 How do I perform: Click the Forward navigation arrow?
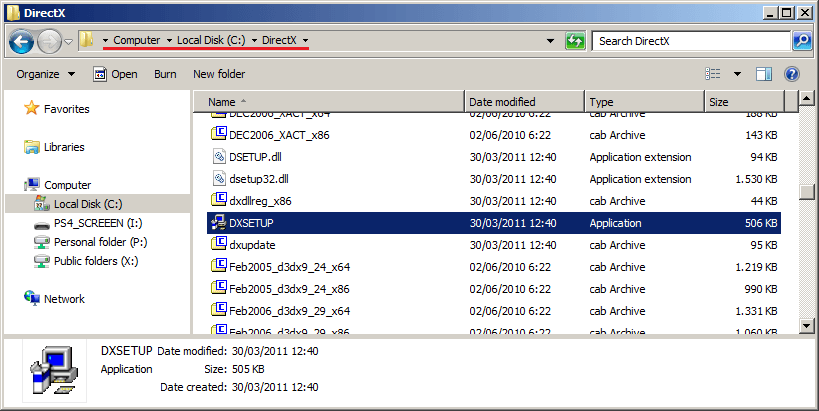50,41
